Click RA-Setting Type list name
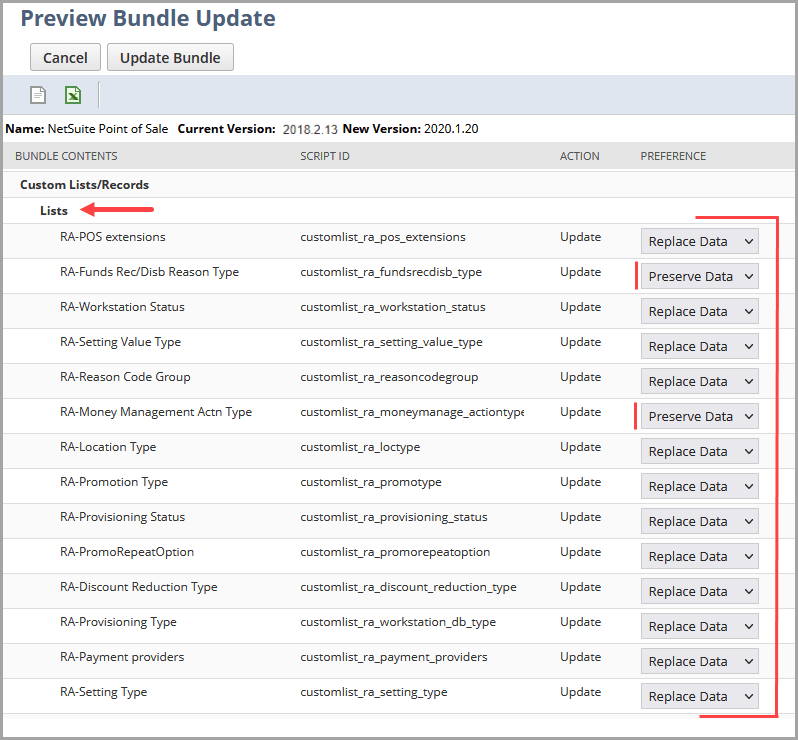Viewport: 798px width, 740px height. point(103,692)
